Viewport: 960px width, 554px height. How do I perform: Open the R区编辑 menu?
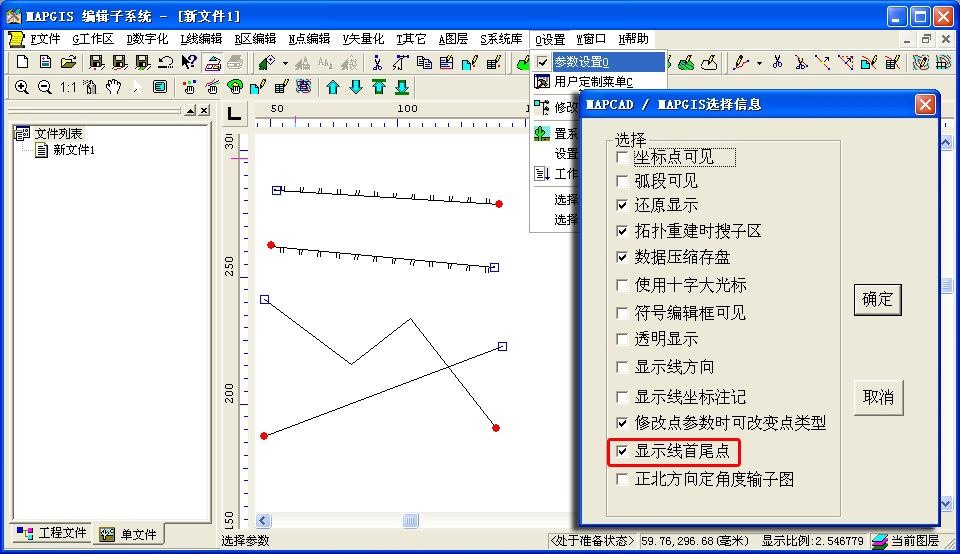point(255,39)
